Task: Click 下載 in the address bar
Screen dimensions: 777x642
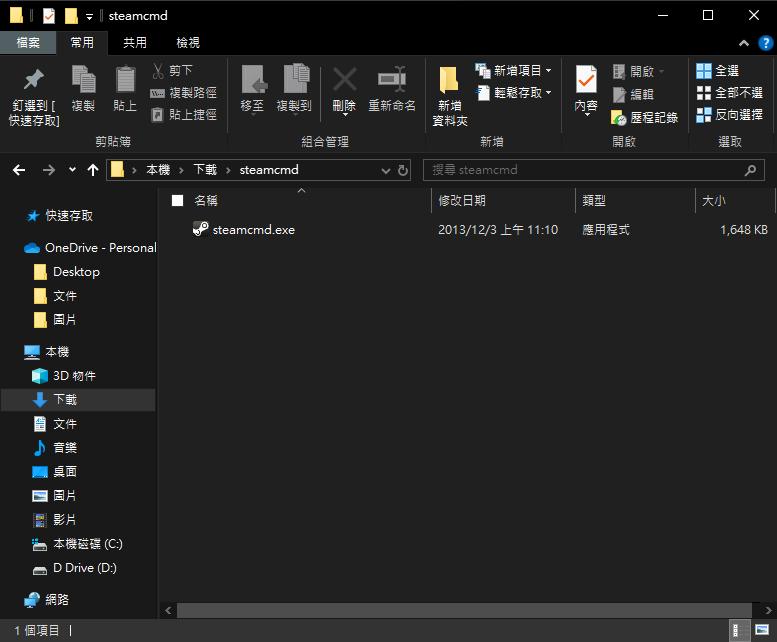Action: [205, 170]
